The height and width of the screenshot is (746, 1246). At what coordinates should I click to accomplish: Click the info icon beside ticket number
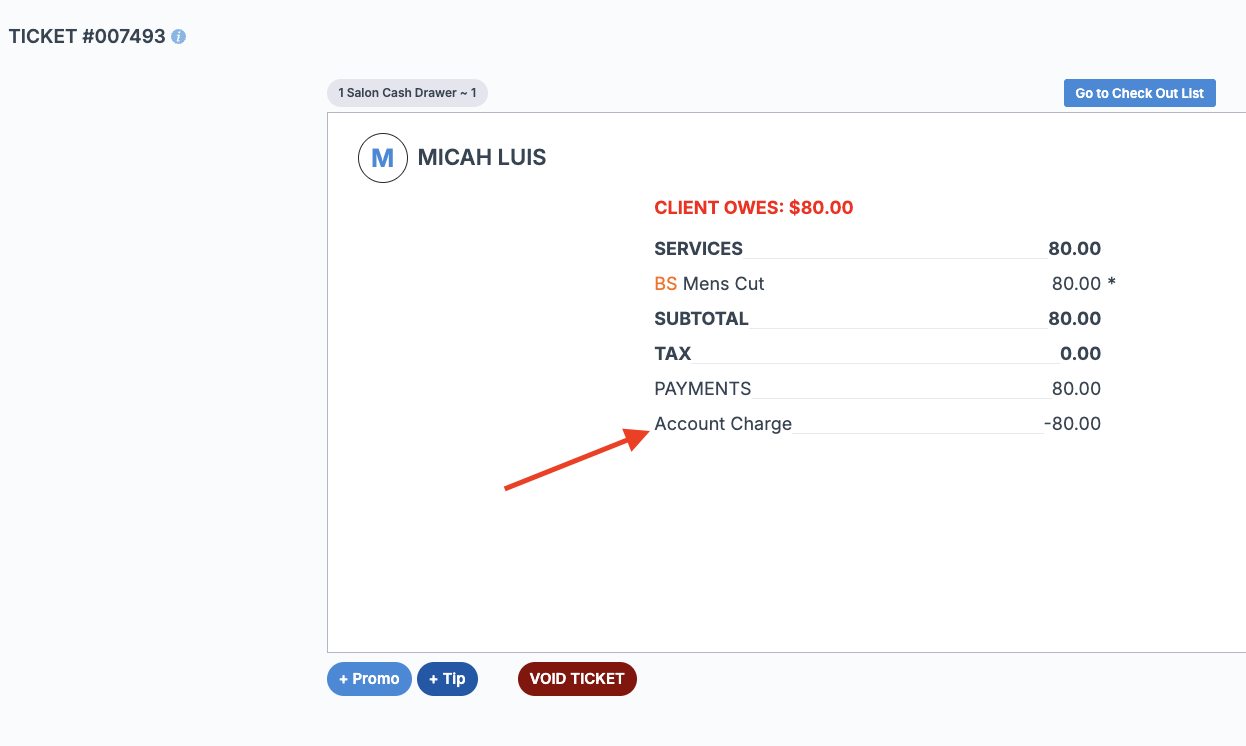click(x=179, y=37)
